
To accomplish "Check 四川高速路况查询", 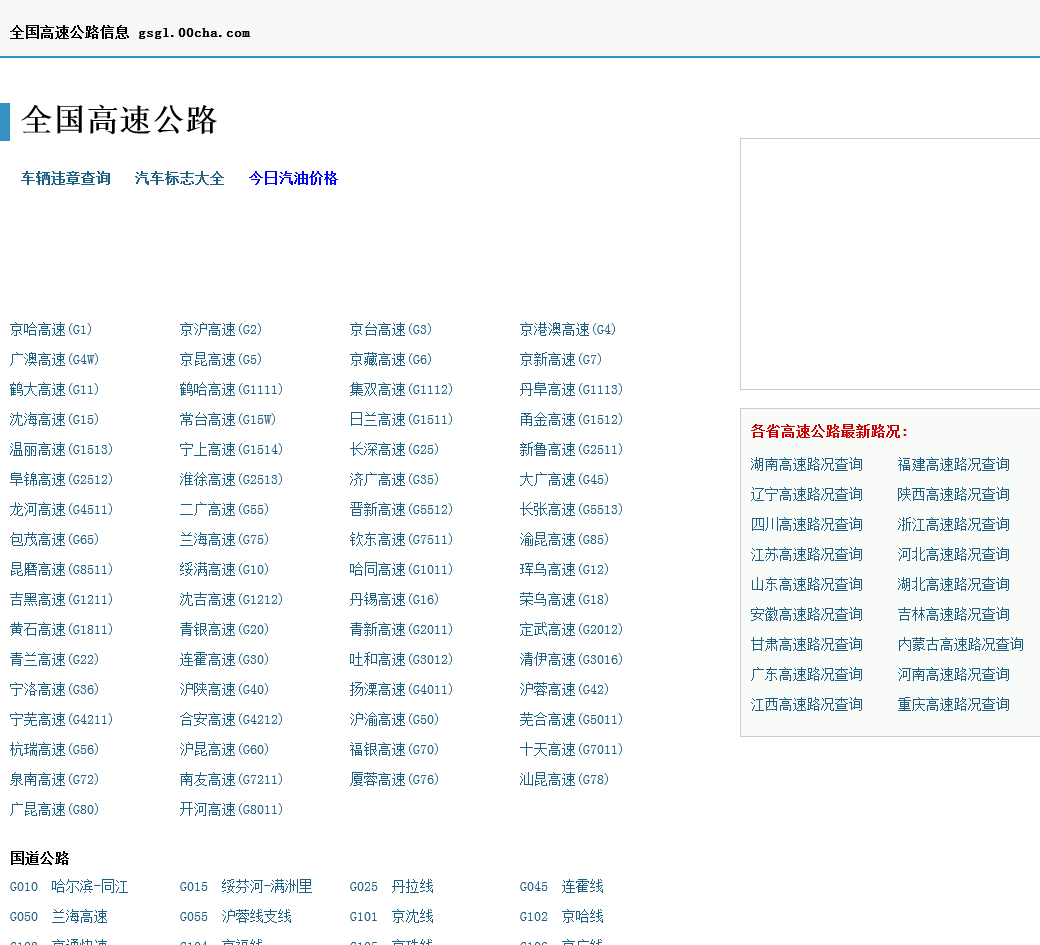I will click(x=807, y=525).
